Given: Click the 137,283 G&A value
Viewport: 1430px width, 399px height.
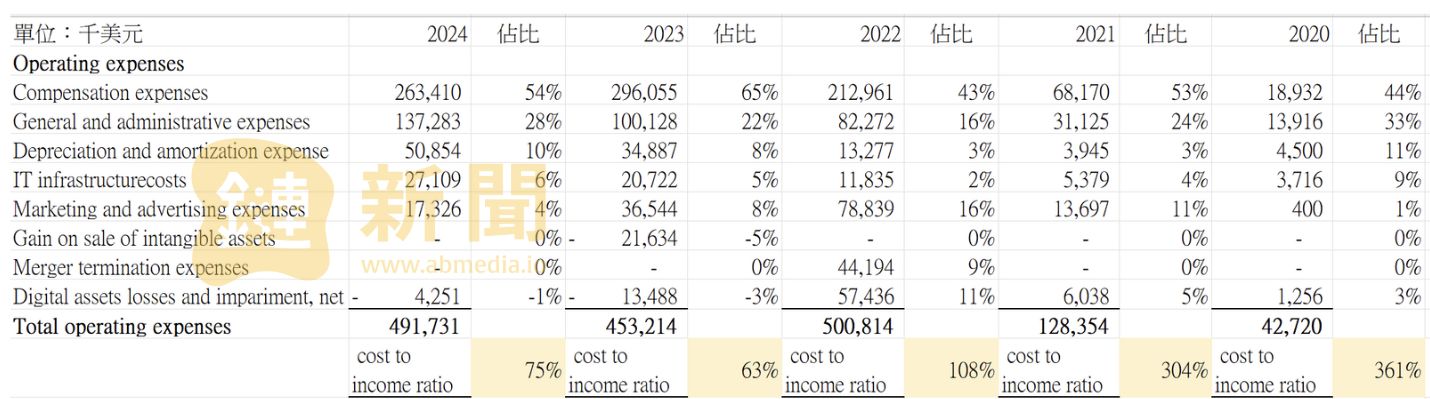Looking at the screenshot, I should pos(428,122).
